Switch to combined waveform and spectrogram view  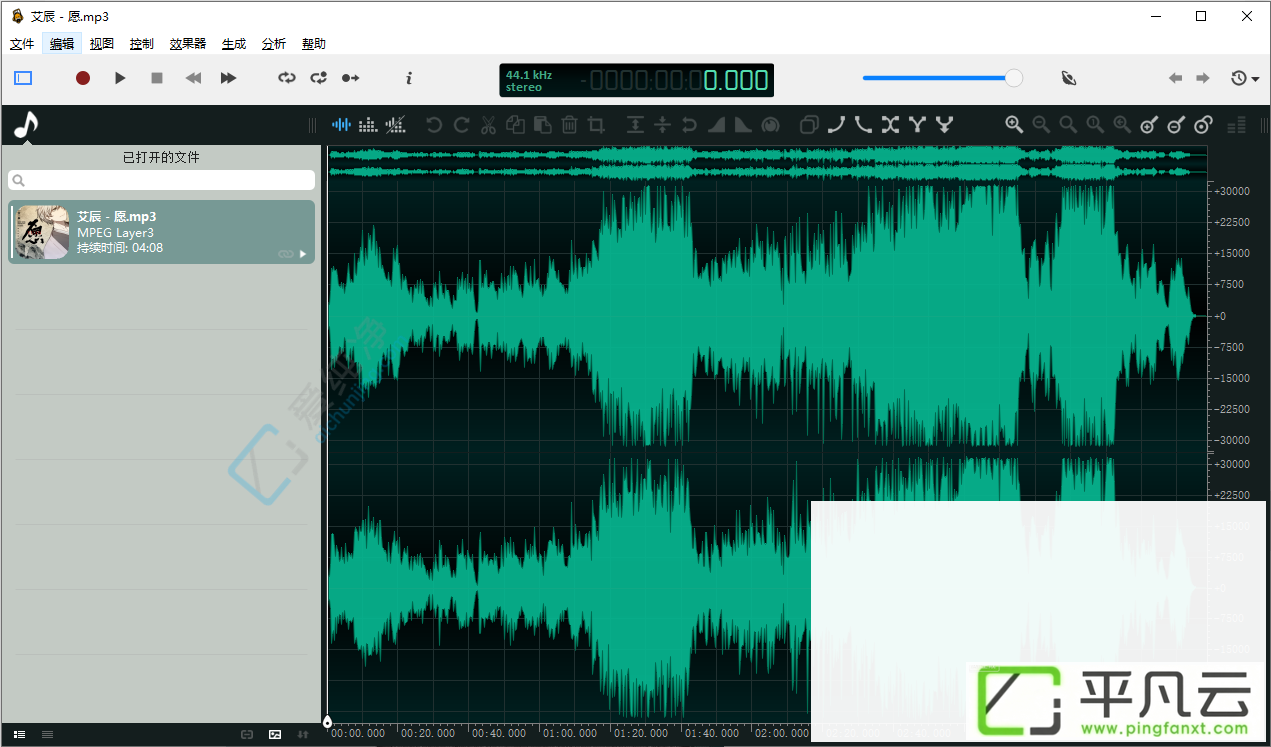[x=396, y=125]
